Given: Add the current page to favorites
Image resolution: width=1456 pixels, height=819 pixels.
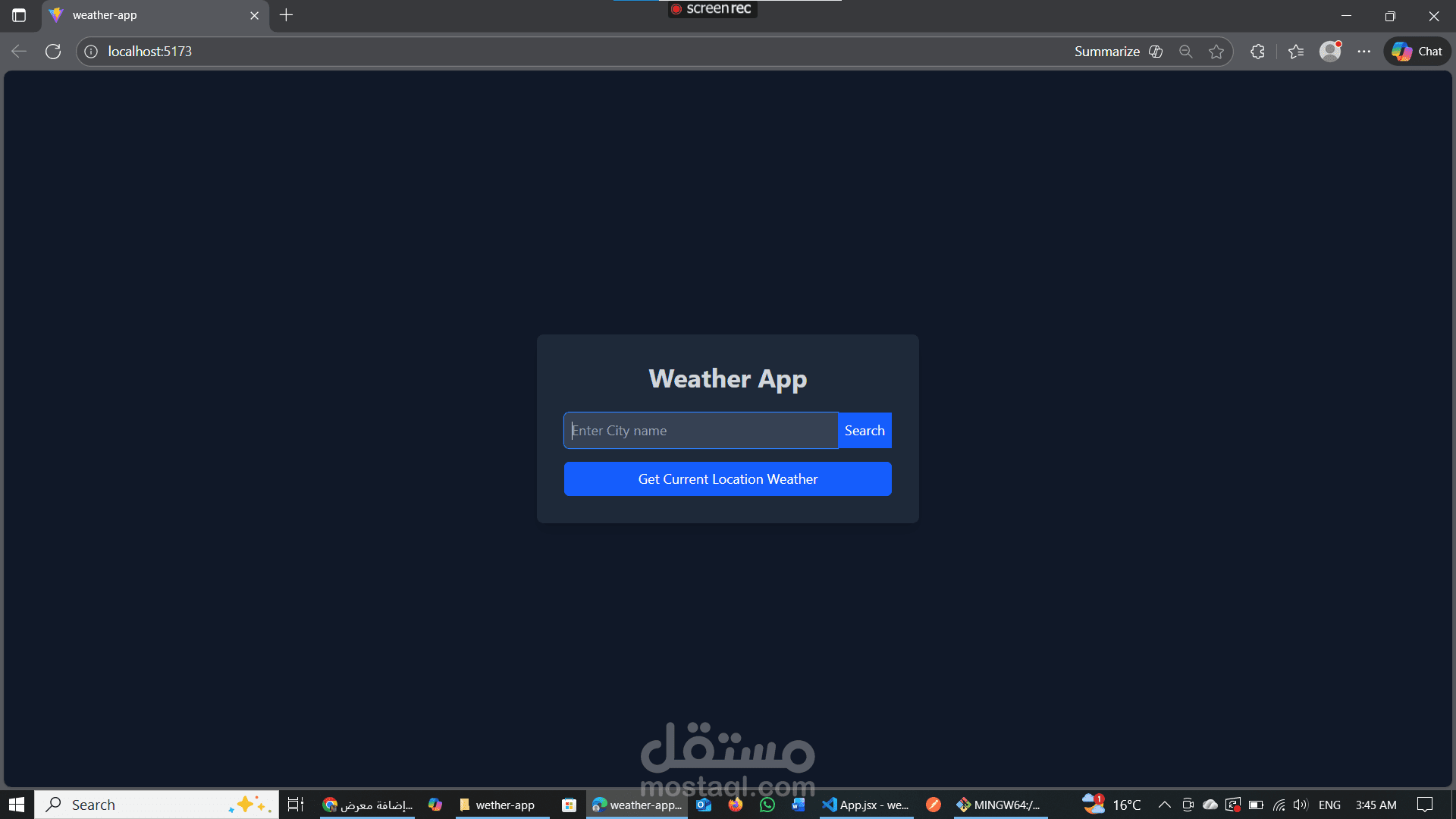Looking at the screenshot, I should tap(1216, 51).
